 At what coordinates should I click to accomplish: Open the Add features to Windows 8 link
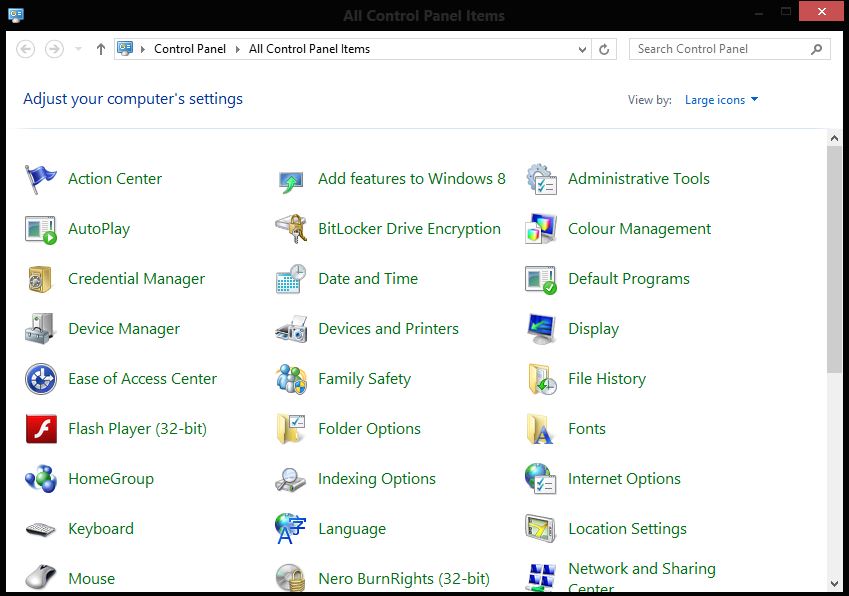(412, 179)
